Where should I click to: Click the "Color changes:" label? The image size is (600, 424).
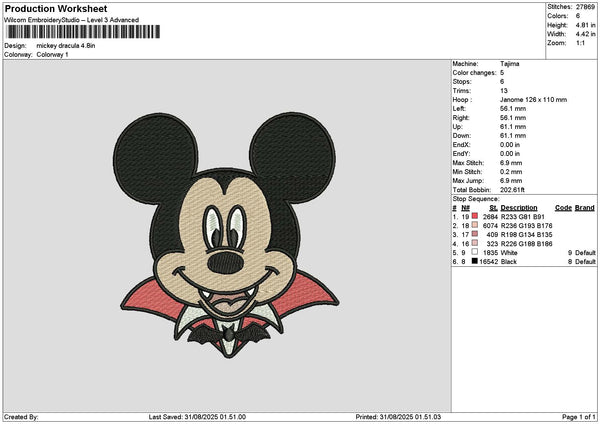click(x=474, y=73)
